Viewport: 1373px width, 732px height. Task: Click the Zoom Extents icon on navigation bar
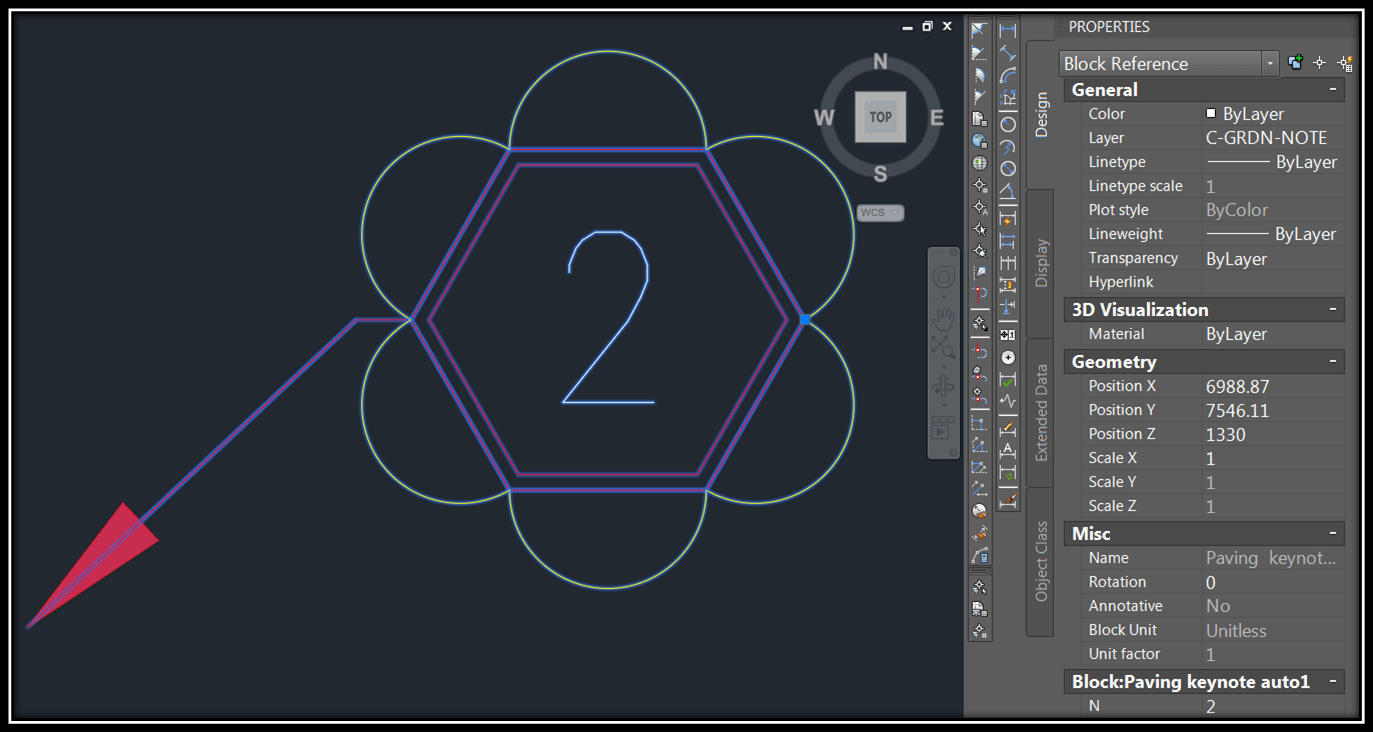click(943, 347)
